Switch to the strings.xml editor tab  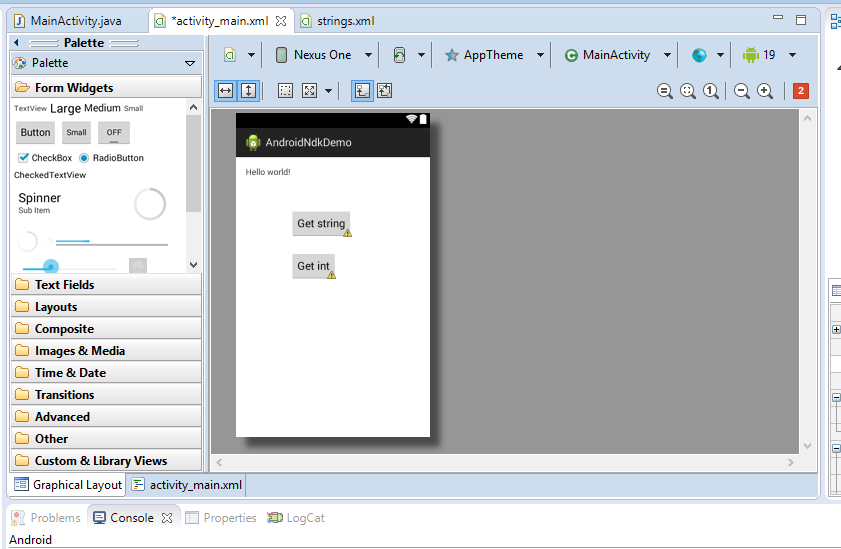click(341, 20)
